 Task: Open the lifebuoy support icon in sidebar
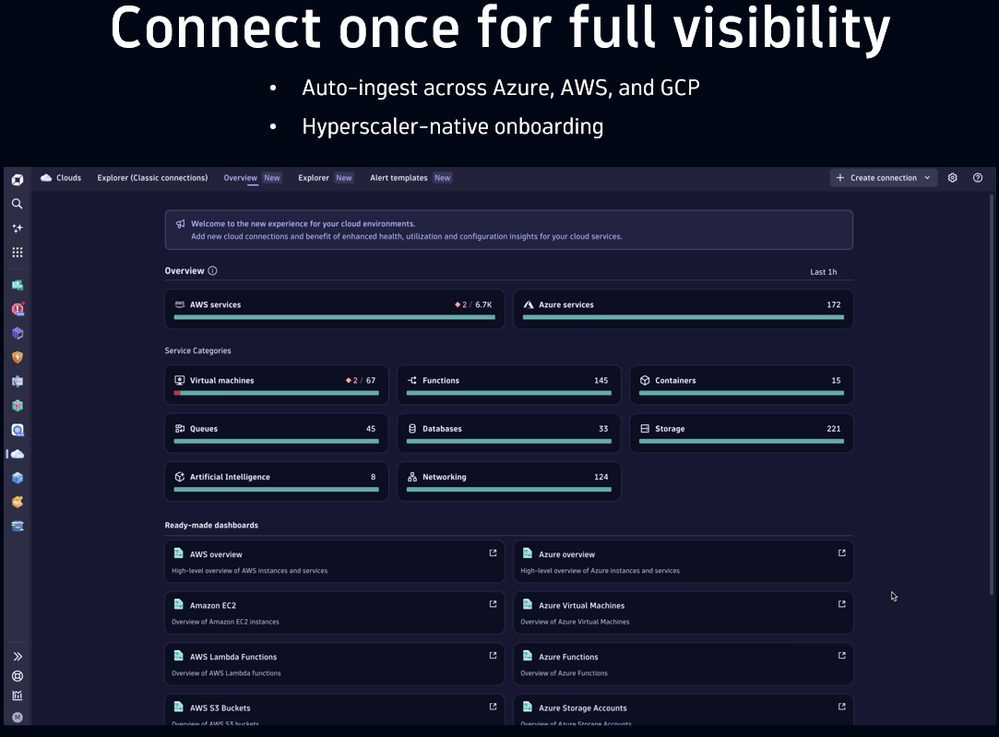[x=17, y=676]
